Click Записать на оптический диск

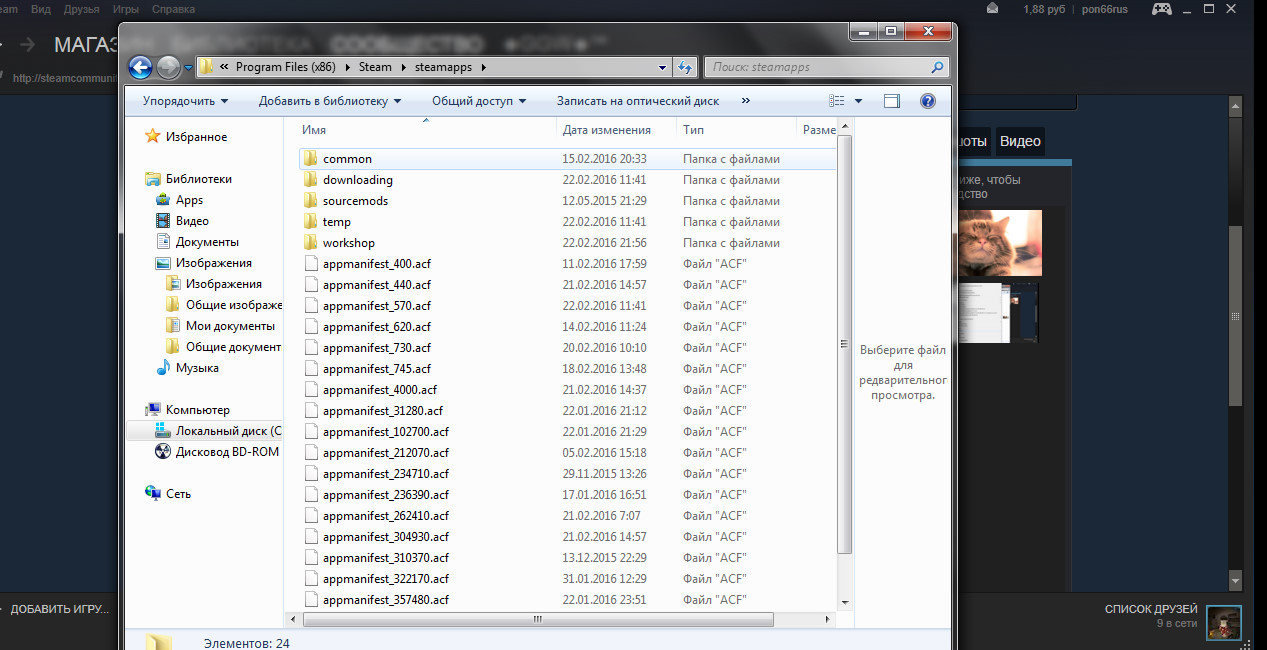point(638,101)
